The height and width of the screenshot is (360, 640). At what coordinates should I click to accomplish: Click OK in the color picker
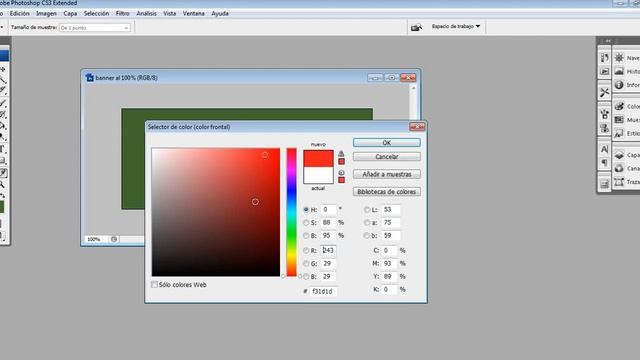coord(387,142)
